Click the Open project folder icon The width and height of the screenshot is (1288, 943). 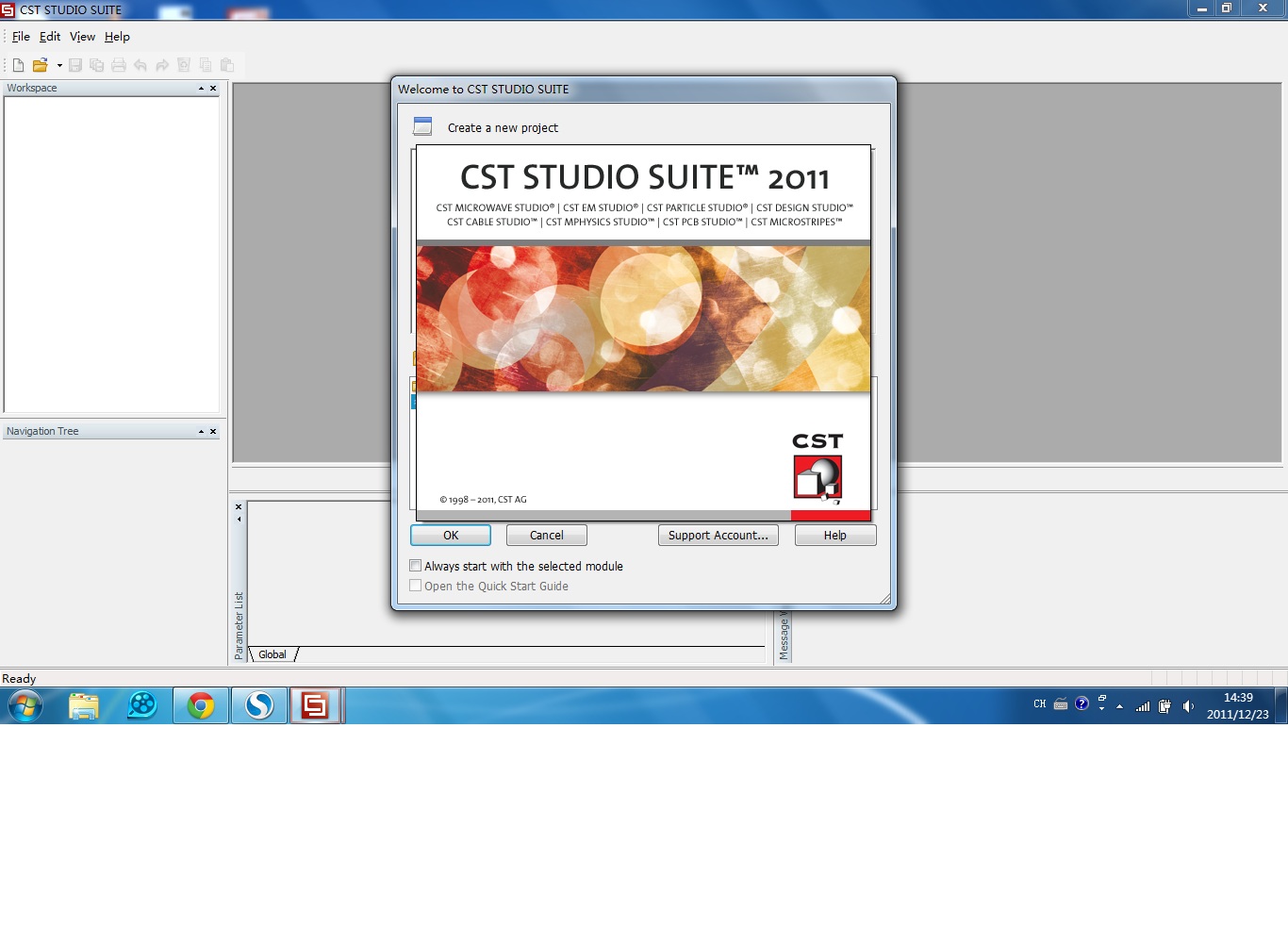coord(40,65)
